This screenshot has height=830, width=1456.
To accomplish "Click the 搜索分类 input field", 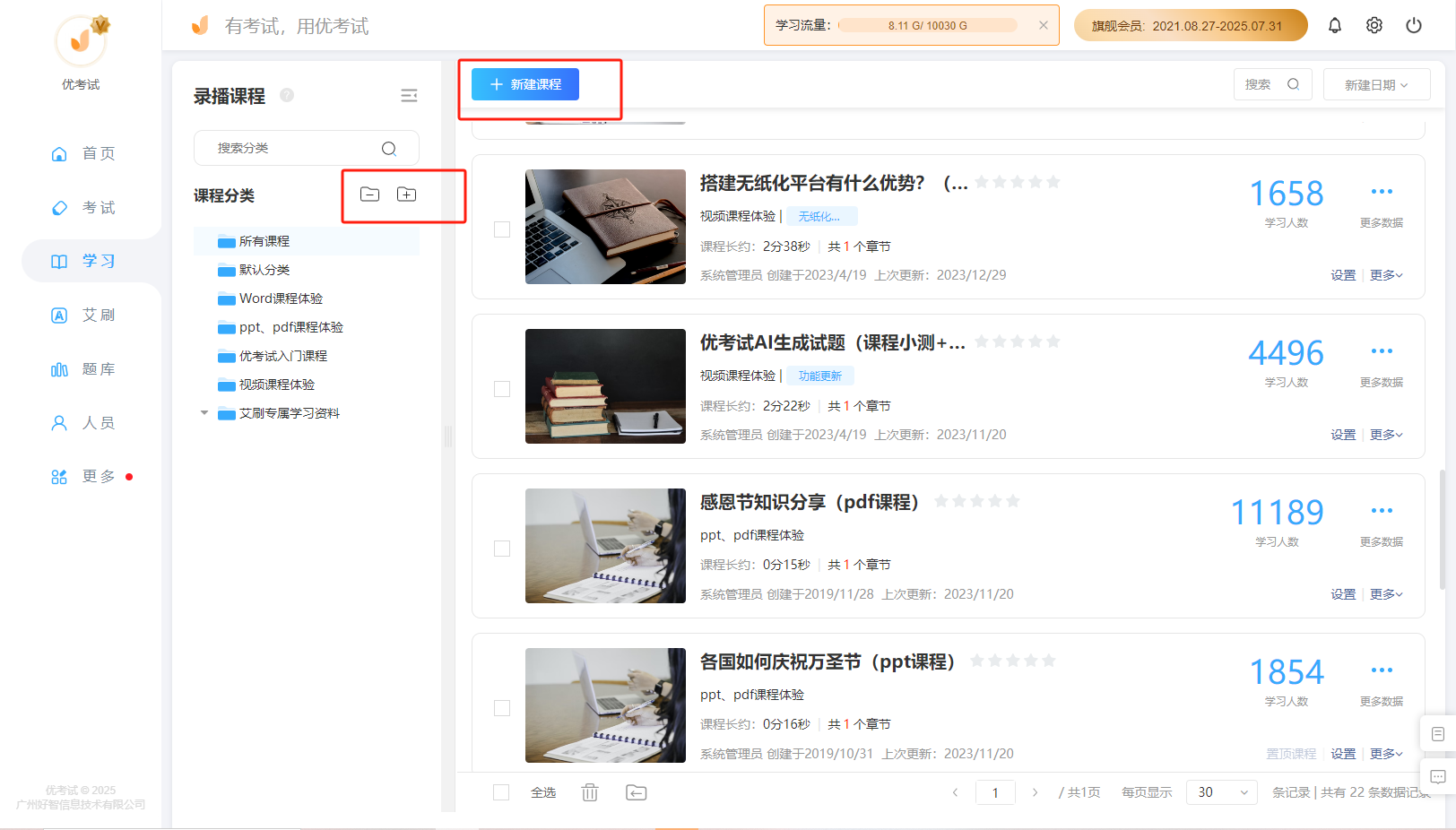I will click(x=307, y=148).
